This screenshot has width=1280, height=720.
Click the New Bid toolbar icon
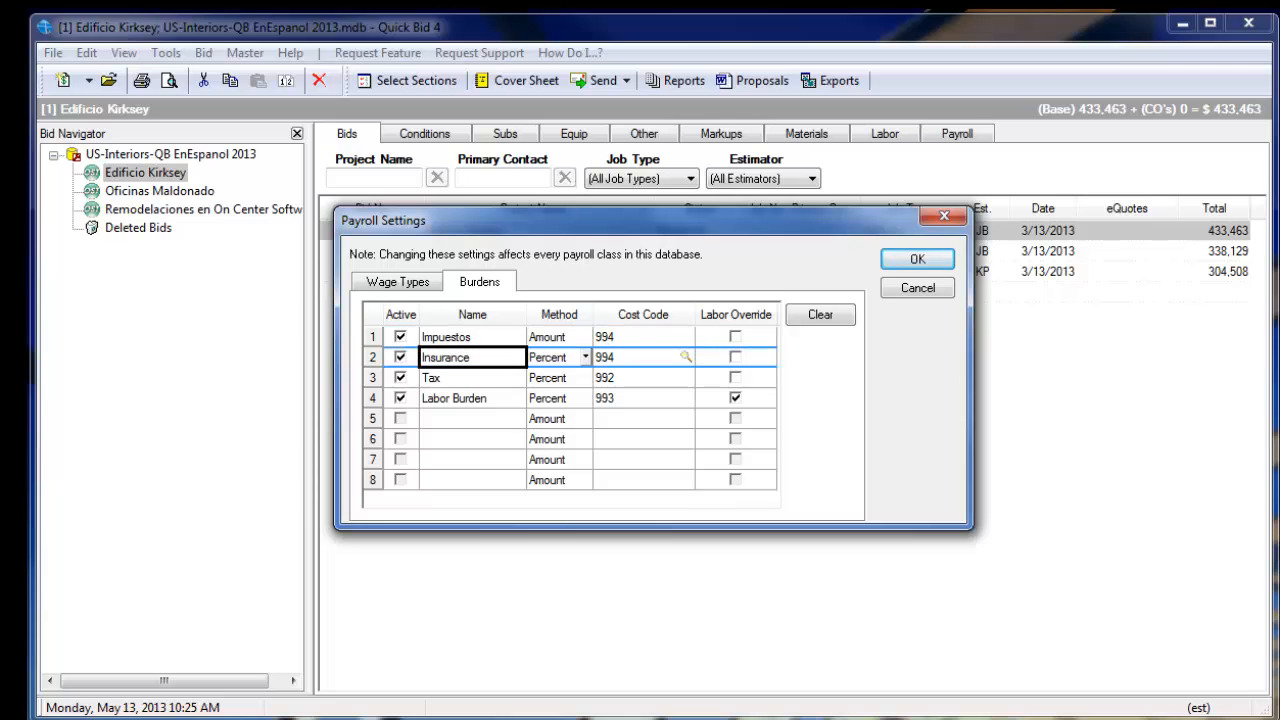64,81
